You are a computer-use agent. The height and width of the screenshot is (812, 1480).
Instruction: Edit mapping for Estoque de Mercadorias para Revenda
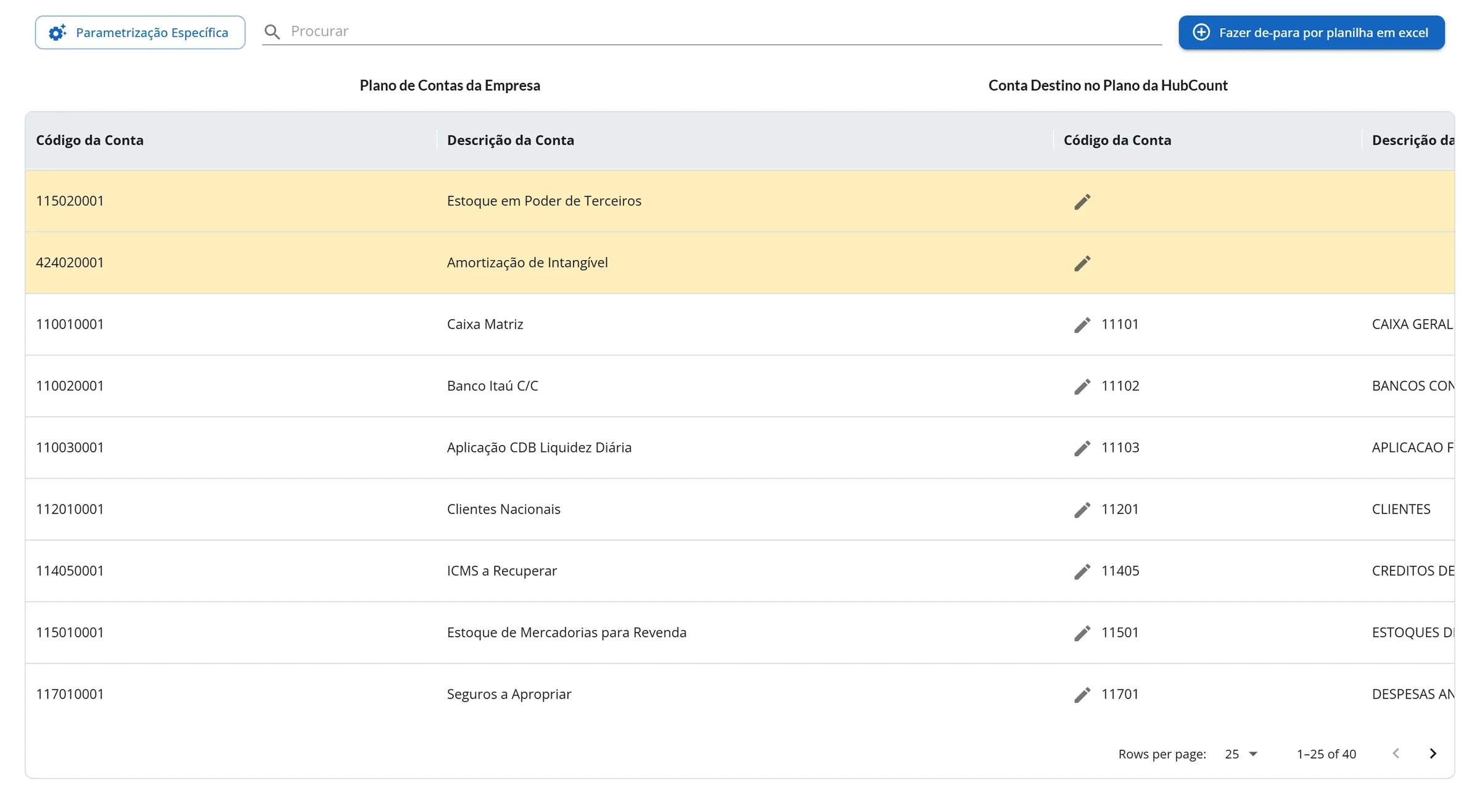pyautogui.click(x=1082, y=633)
